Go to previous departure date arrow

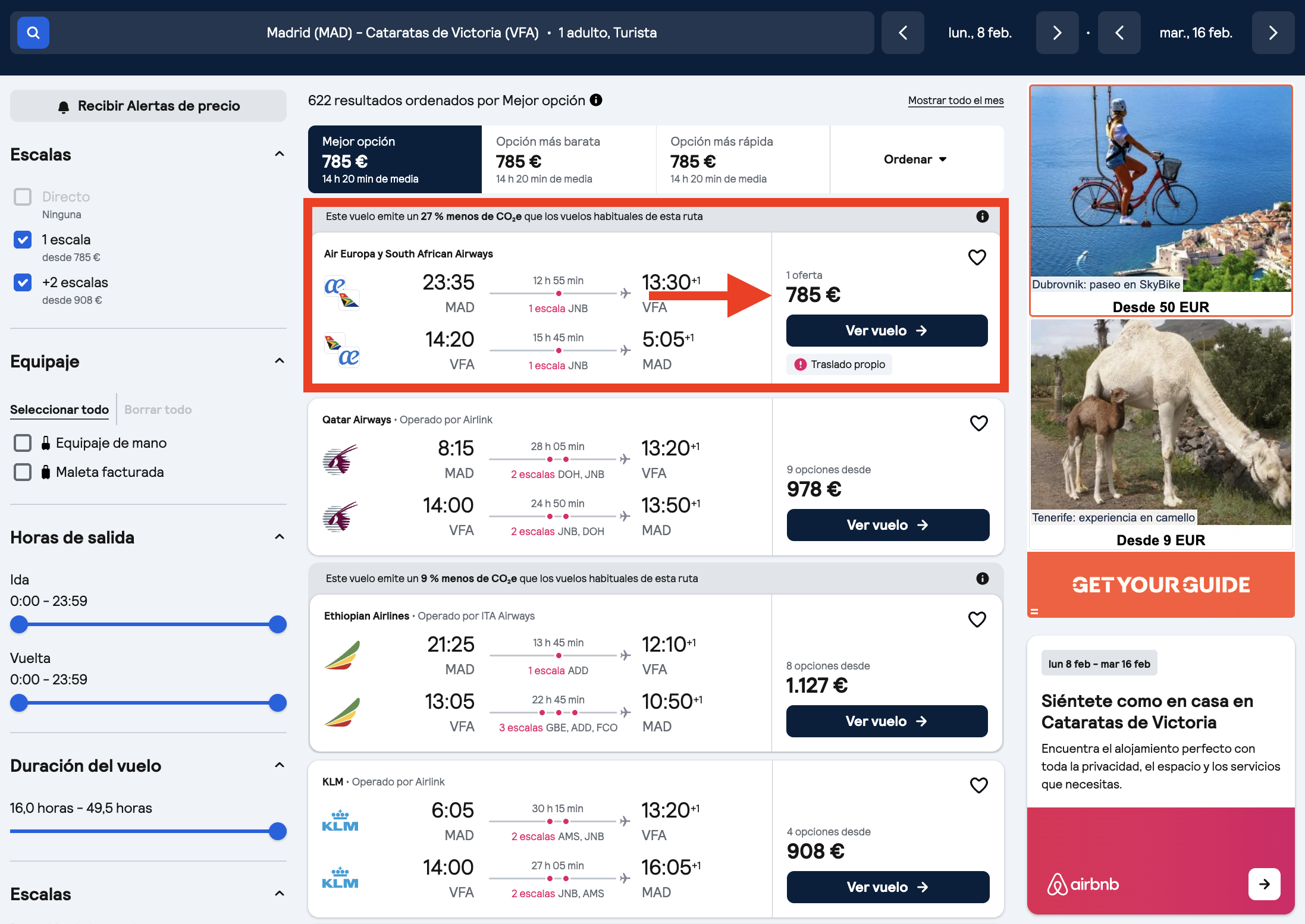902,33
